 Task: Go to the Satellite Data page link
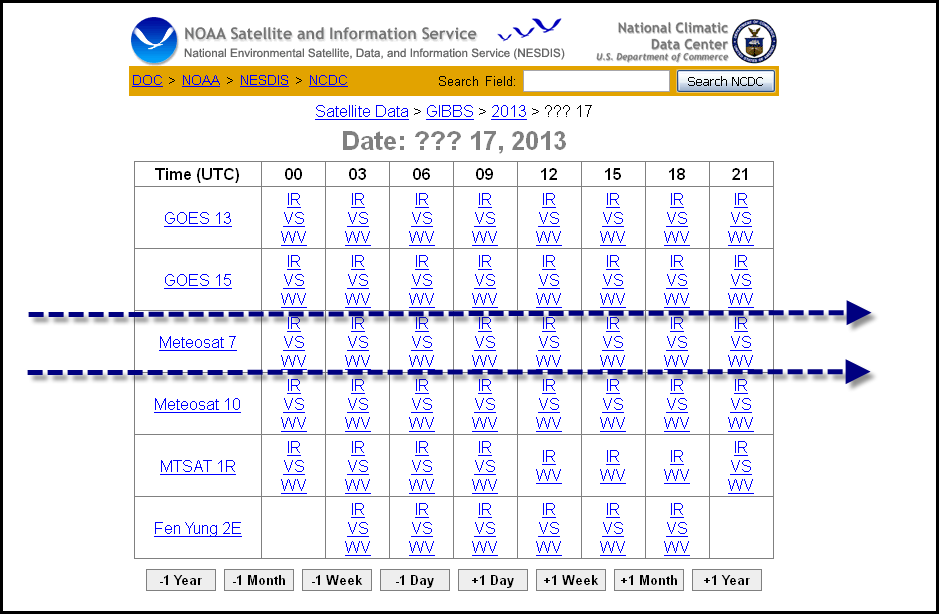(x=362, y=111)
